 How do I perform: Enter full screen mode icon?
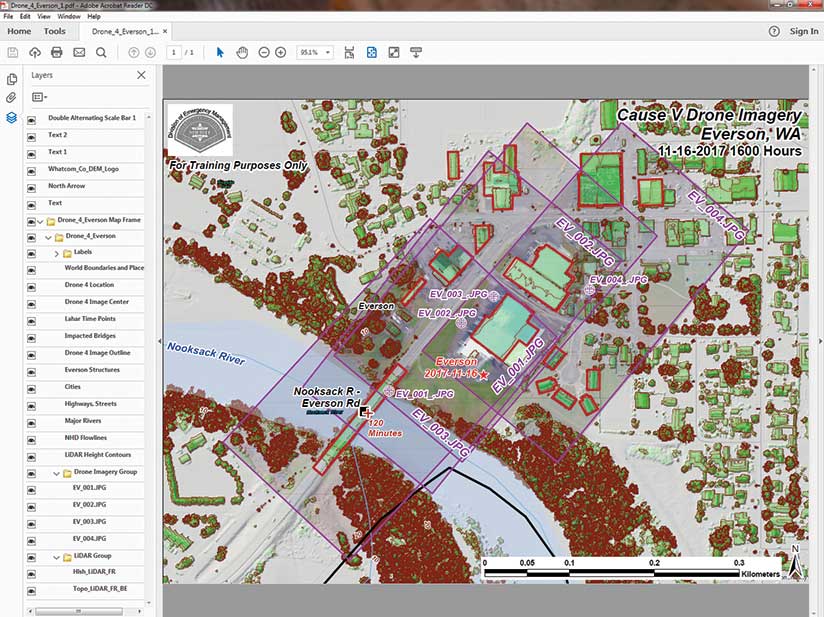click(x=394, y=53)
